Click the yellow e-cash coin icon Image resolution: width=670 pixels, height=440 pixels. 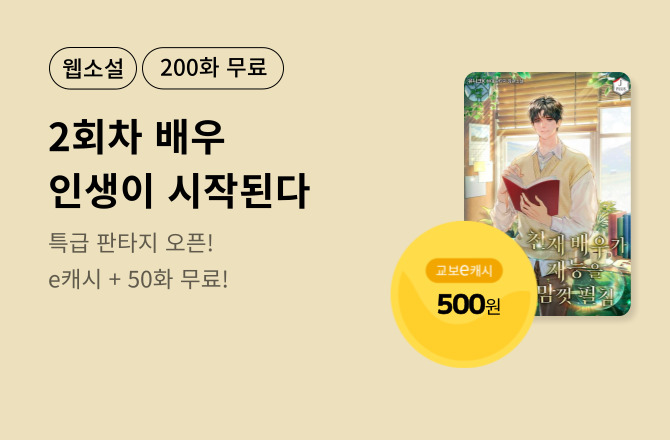[464, 294]
